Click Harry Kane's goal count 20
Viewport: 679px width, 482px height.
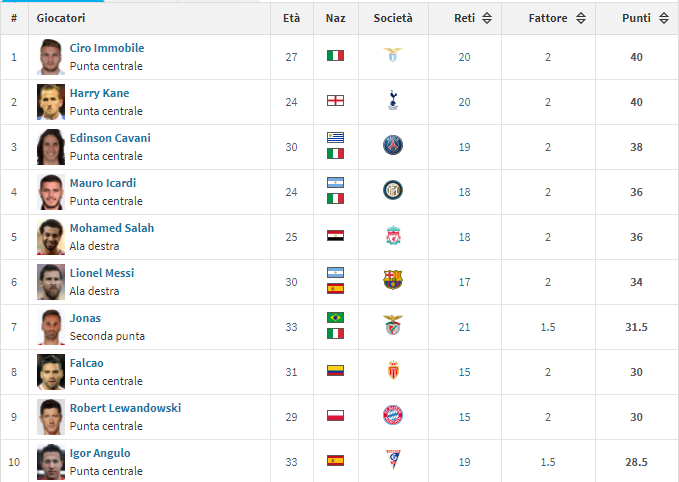pos(464,102)
